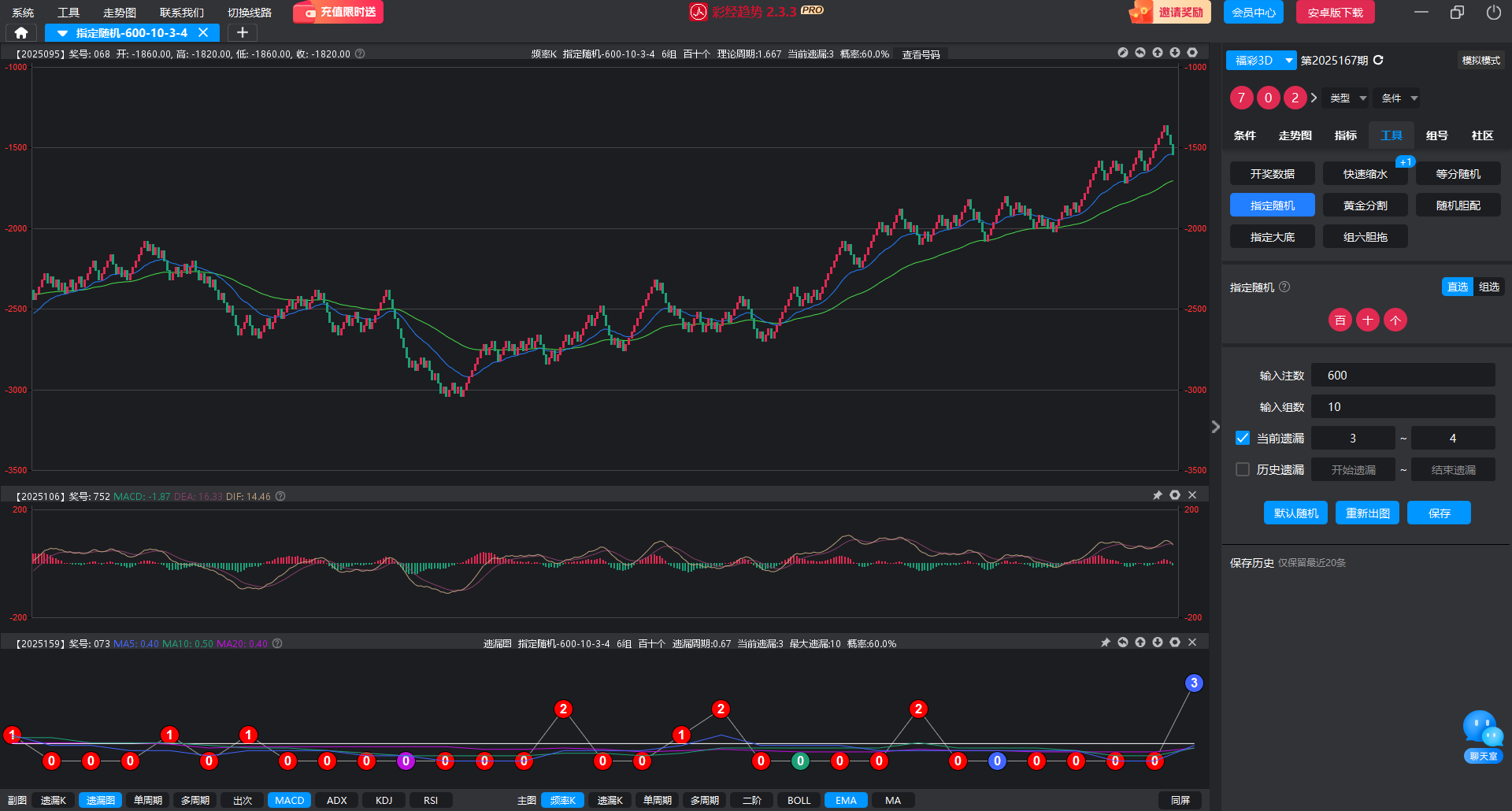Screen dimensions: 1512x811
Task: Select KDJ sub-chart indicator
Action: 384,800
